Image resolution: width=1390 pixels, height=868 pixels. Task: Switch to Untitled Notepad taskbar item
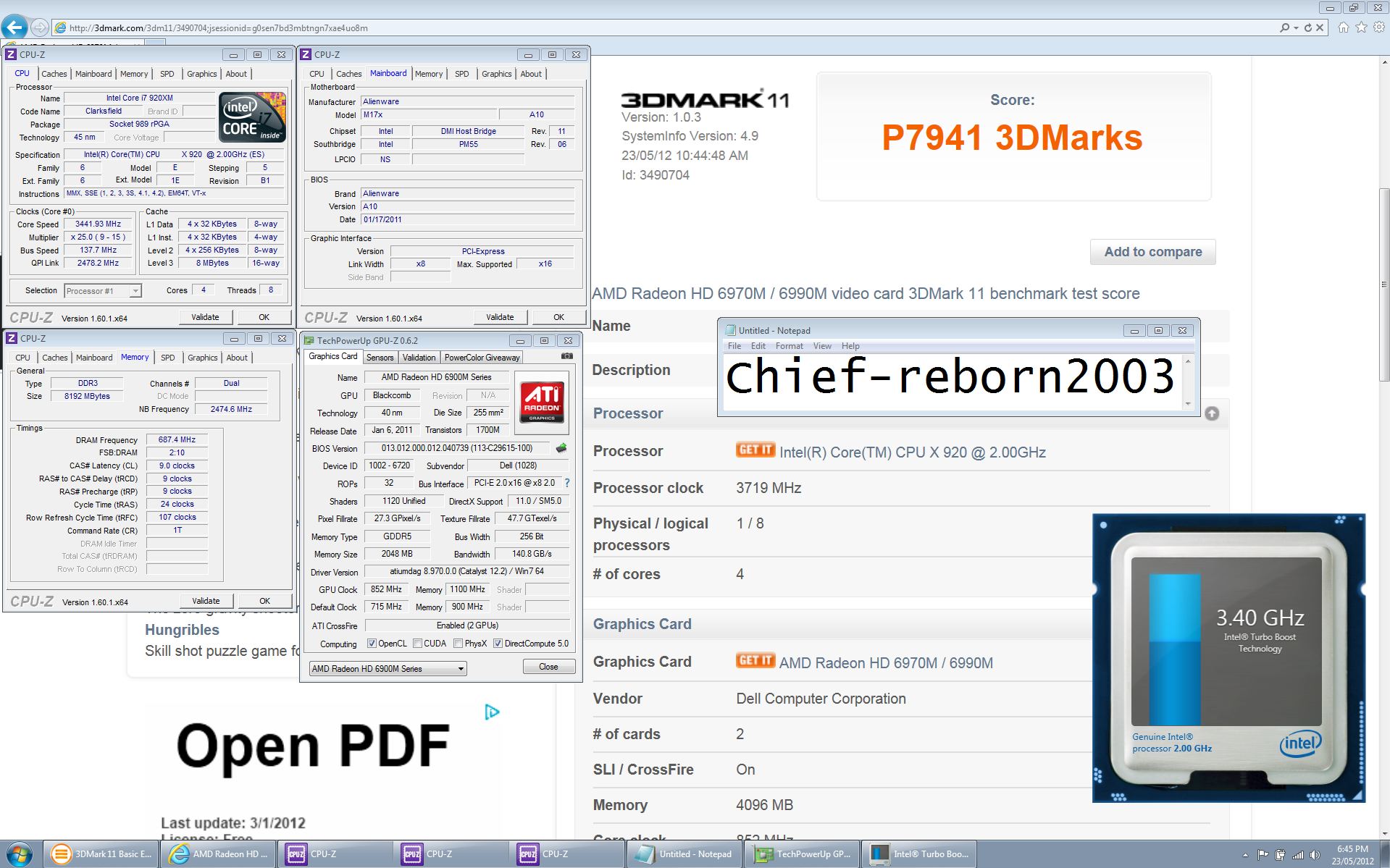(684, 854)
